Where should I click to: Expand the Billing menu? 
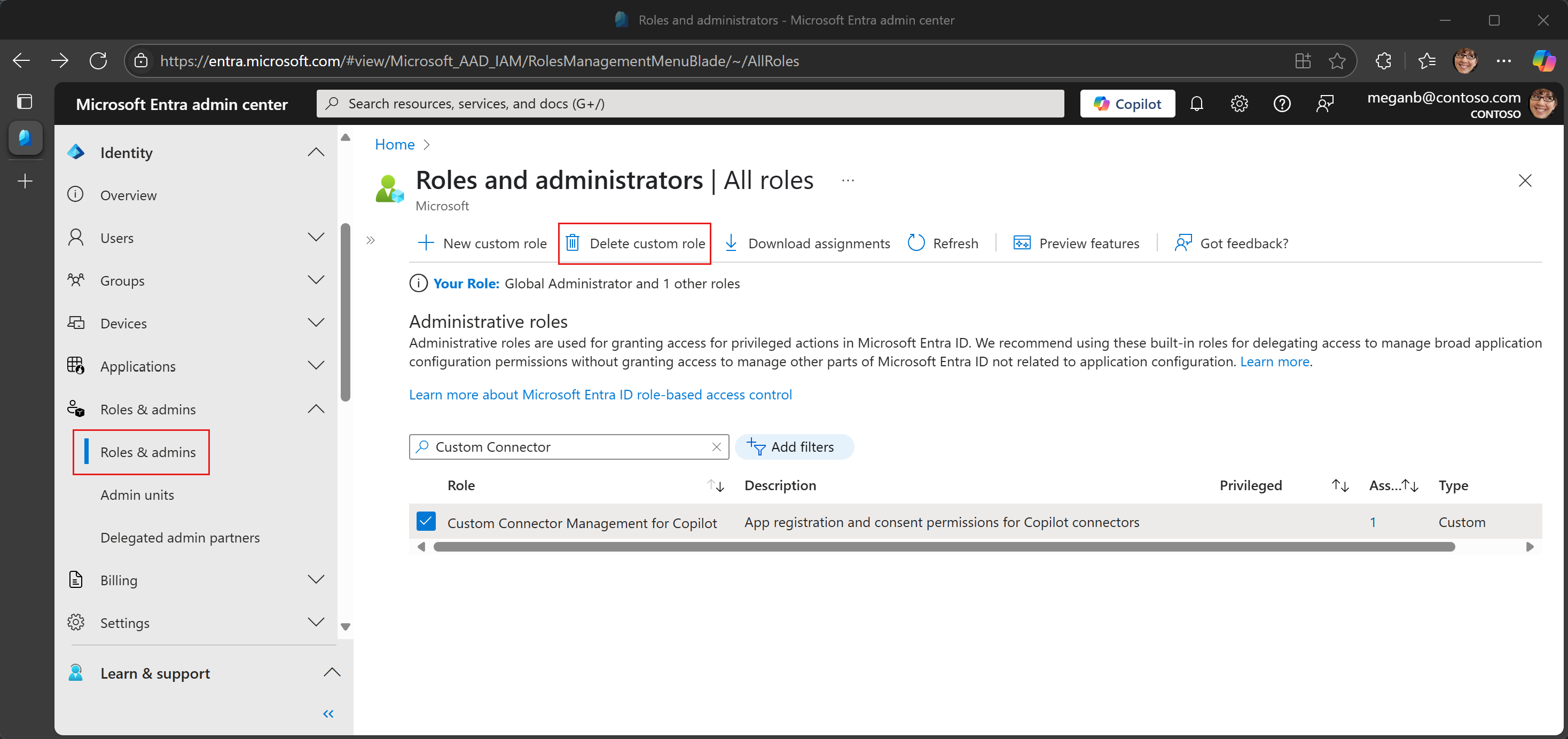click(x=316, y=579)
